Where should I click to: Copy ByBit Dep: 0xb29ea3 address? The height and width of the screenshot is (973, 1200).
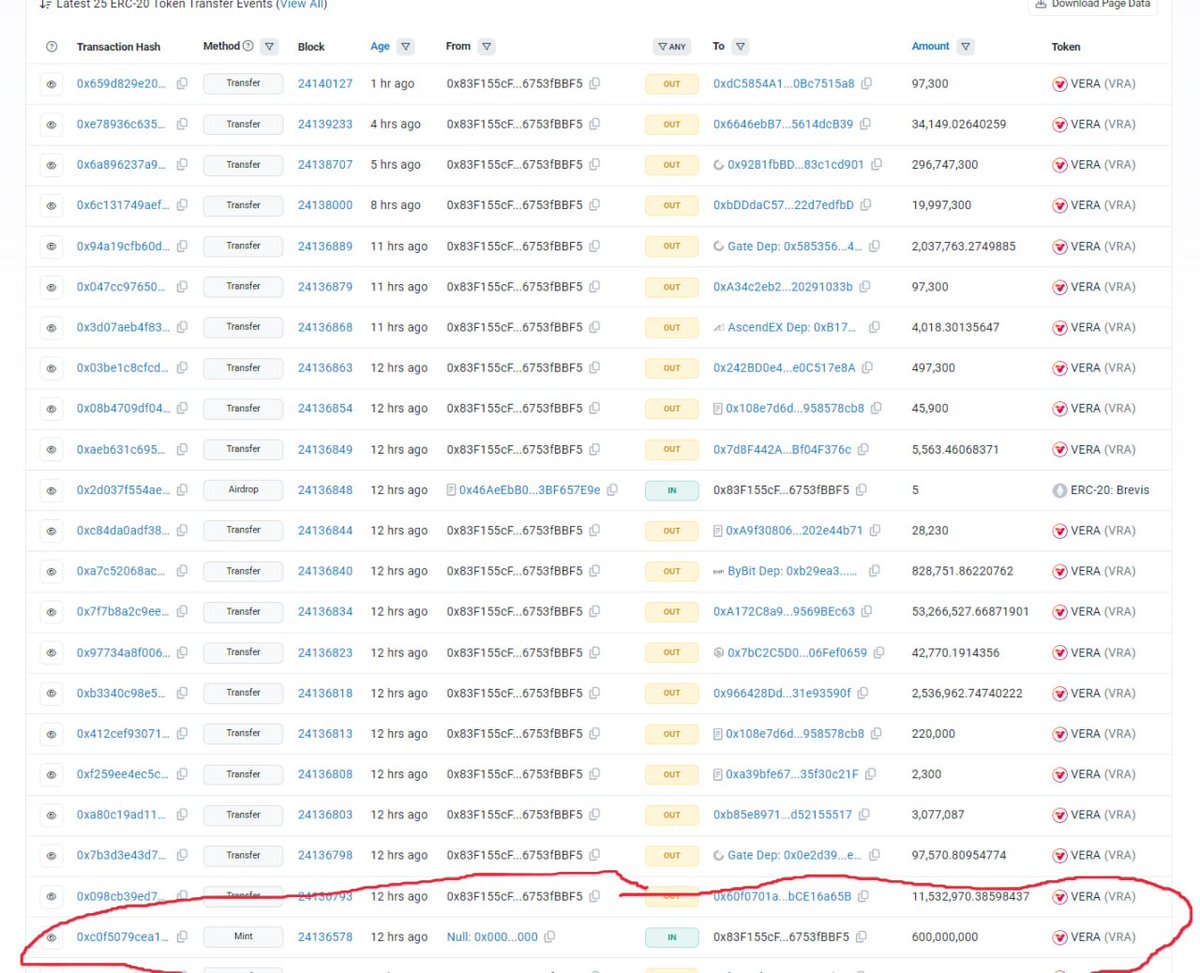pos(875,571)
